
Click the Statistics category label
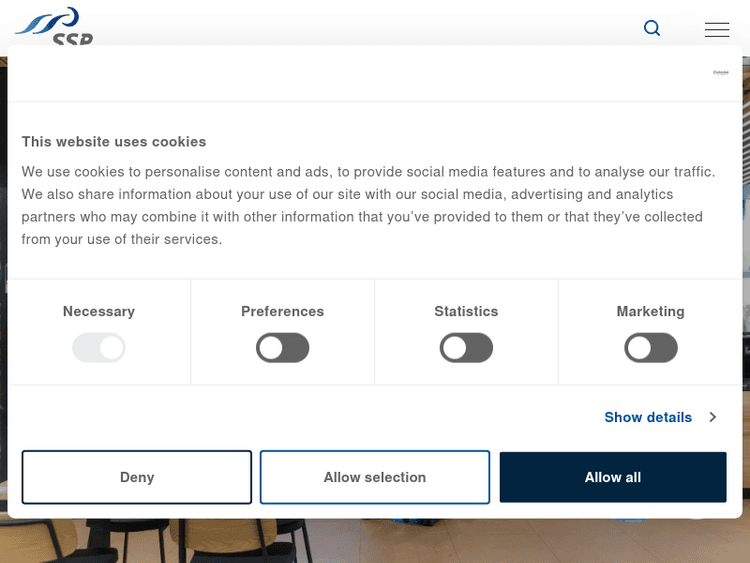coord(466,311)
